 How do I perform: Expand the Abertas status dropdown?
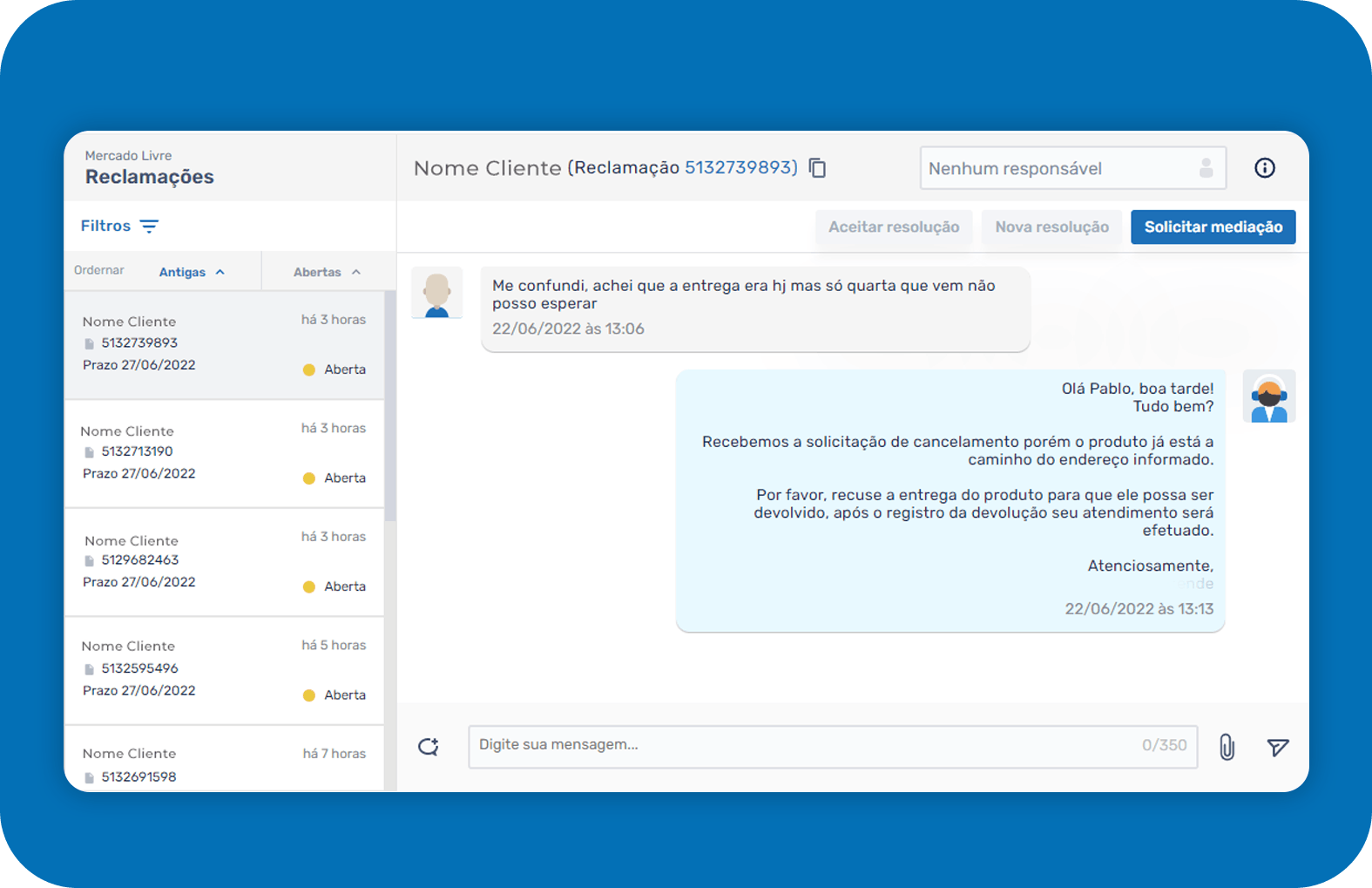pos(327,272)
